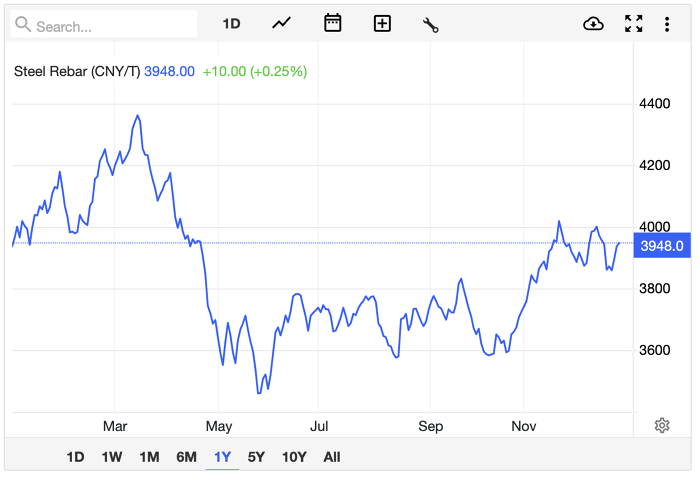Select the 5Y range tab

click(x=256, y=457)
